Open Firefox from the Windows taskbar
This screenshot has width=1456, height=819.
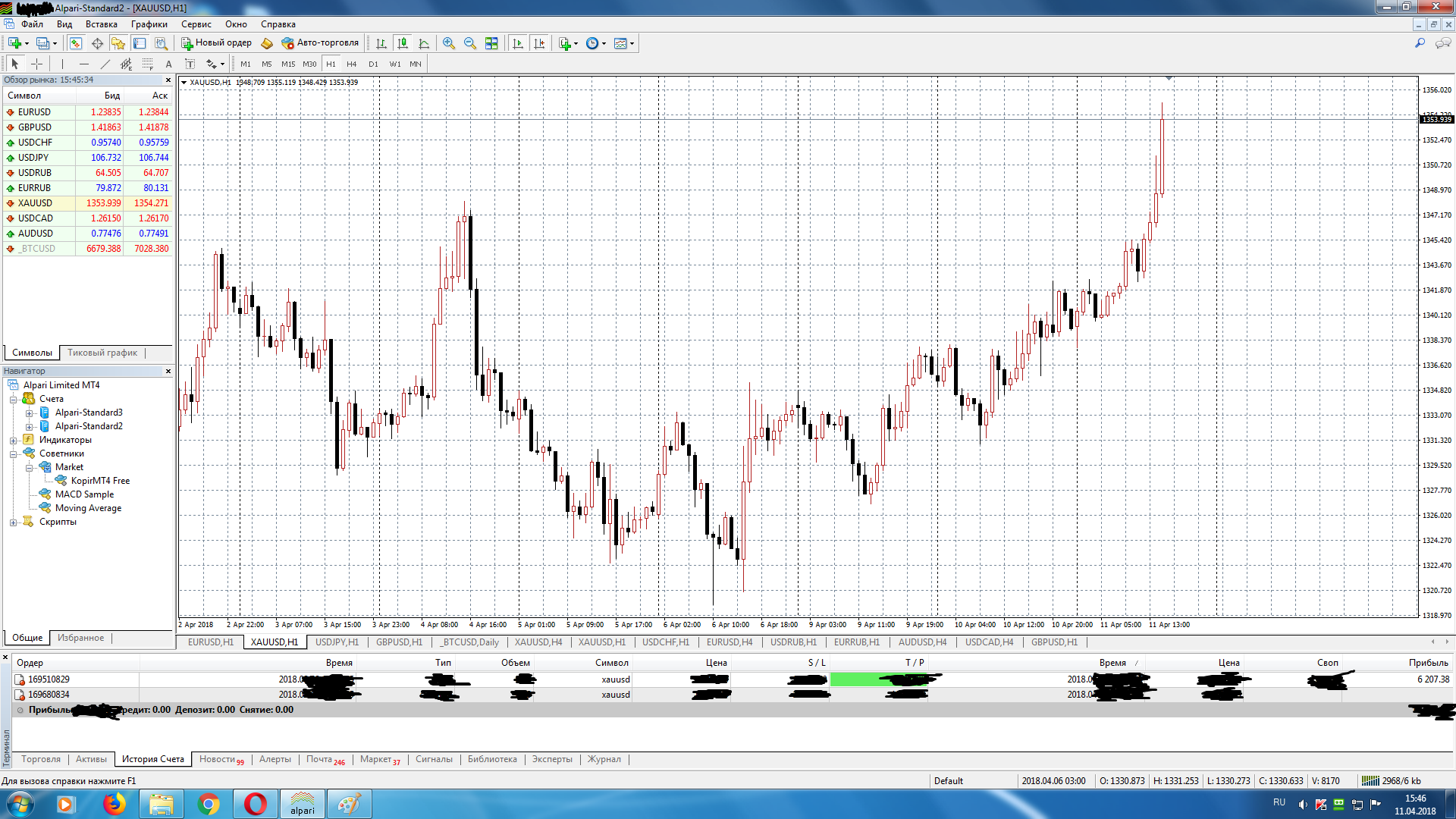coord(115,804)
